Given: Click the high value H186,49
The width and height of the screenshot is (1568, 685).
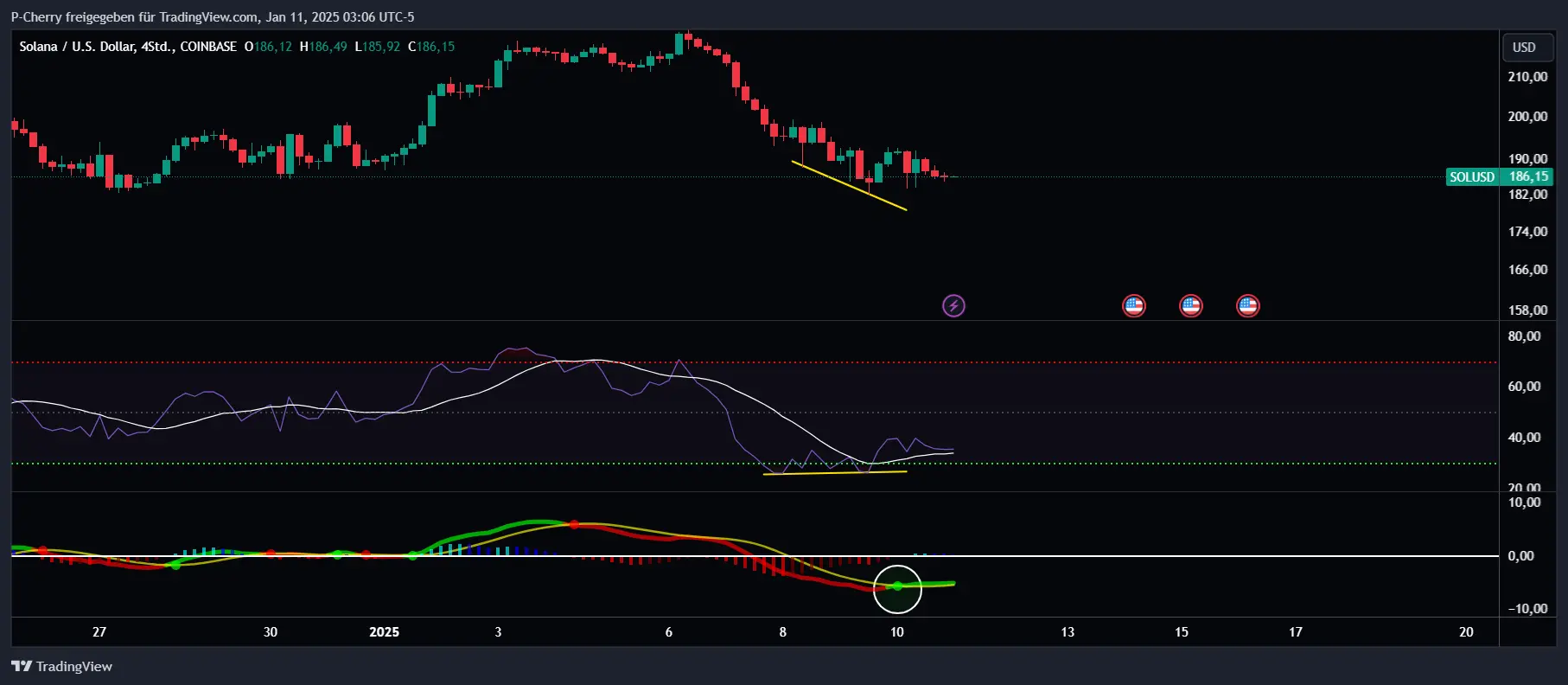Looking at the screenshot, I should (323, 47).
